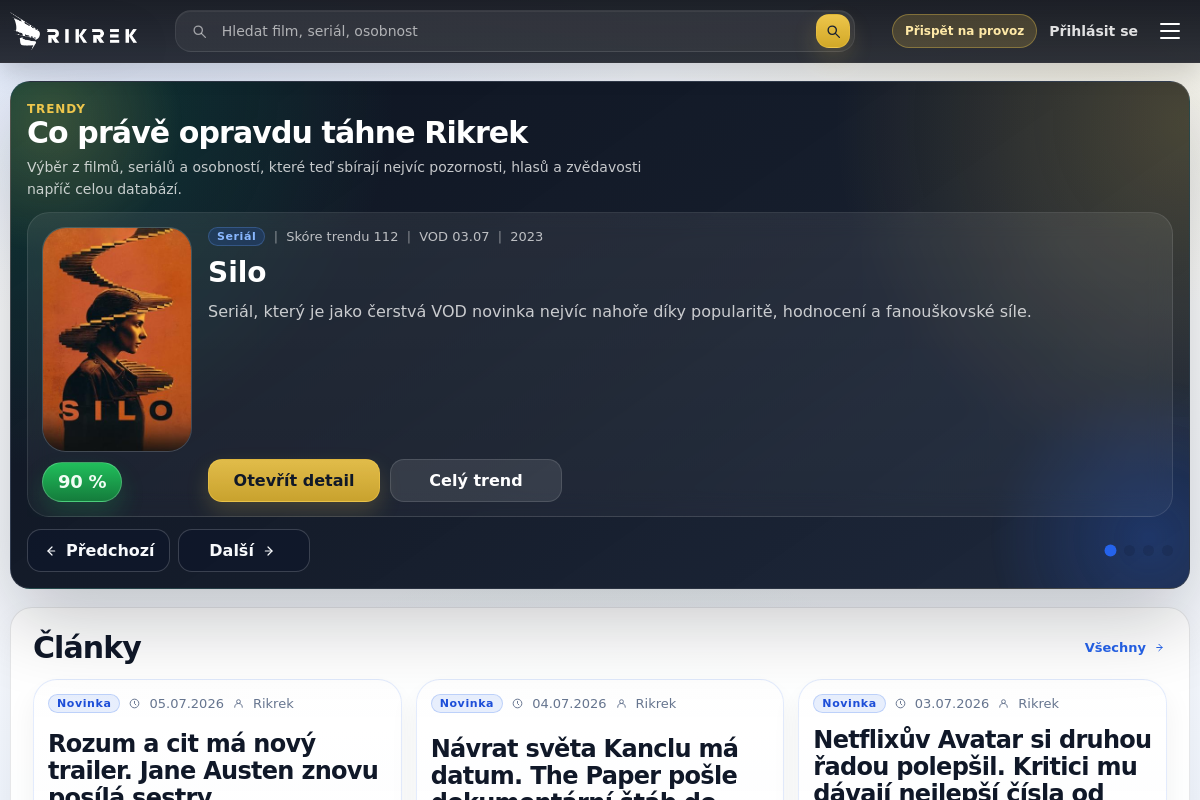Click the clock icon beside 03.07.2026
The image size is (1200, 800).
(900, 704)
